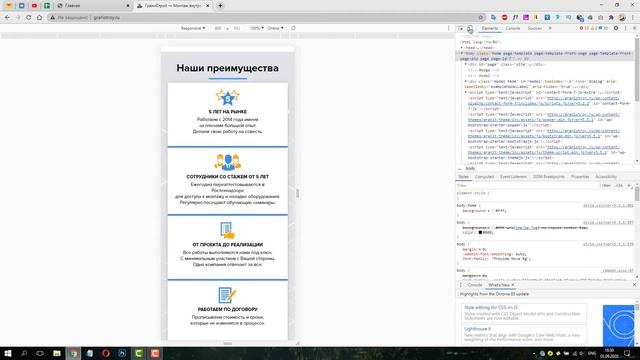Add new style rule plus icon
Image resolution: width=640 pixels, height=360 pixels.
click(x=629, y=186)
